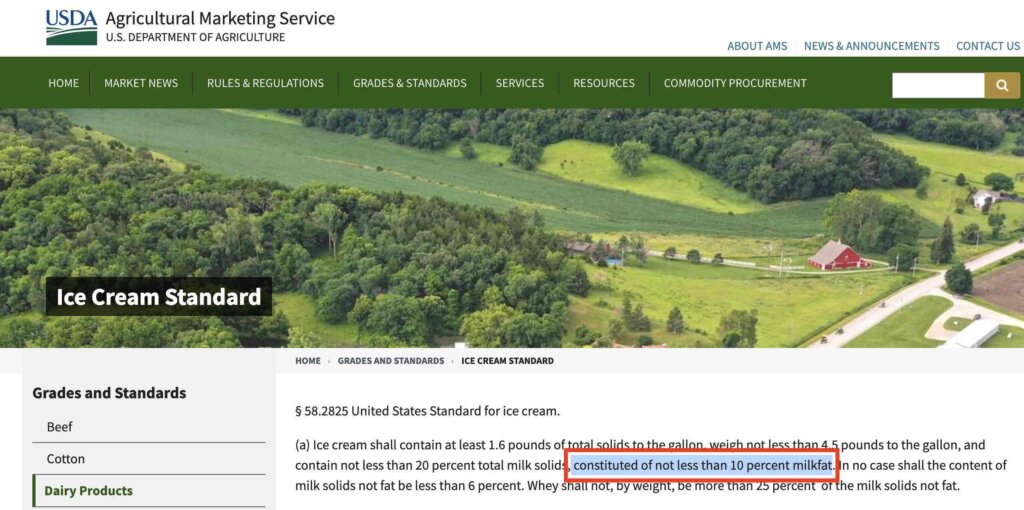This screenshot has width=1024, height=510.
Task: Click Home in the breadcrumb trail
Action: click(x=308, y=361)
